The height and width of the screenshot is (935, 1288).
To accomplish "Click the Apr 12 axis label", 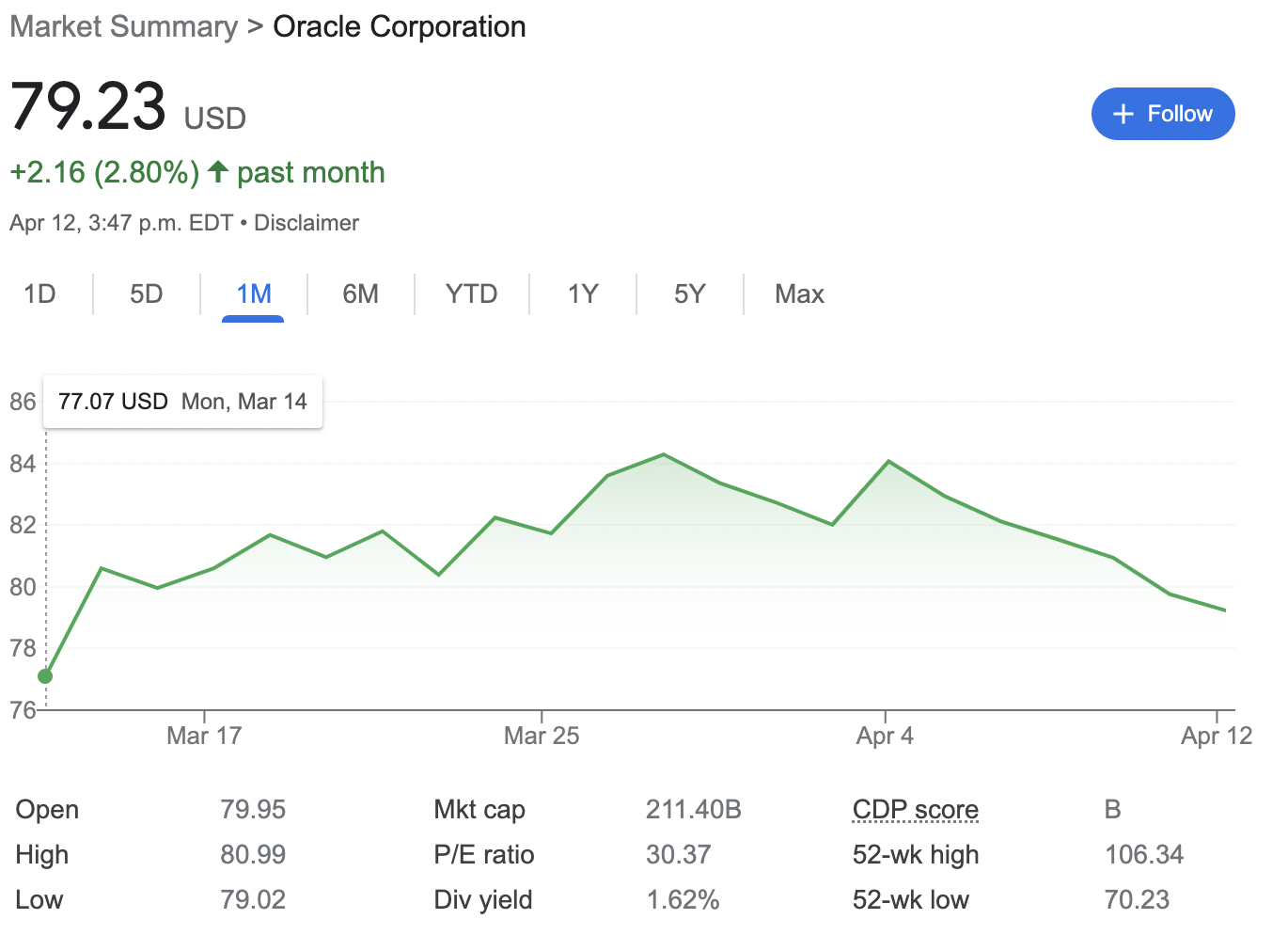I will coord(1217,736).
